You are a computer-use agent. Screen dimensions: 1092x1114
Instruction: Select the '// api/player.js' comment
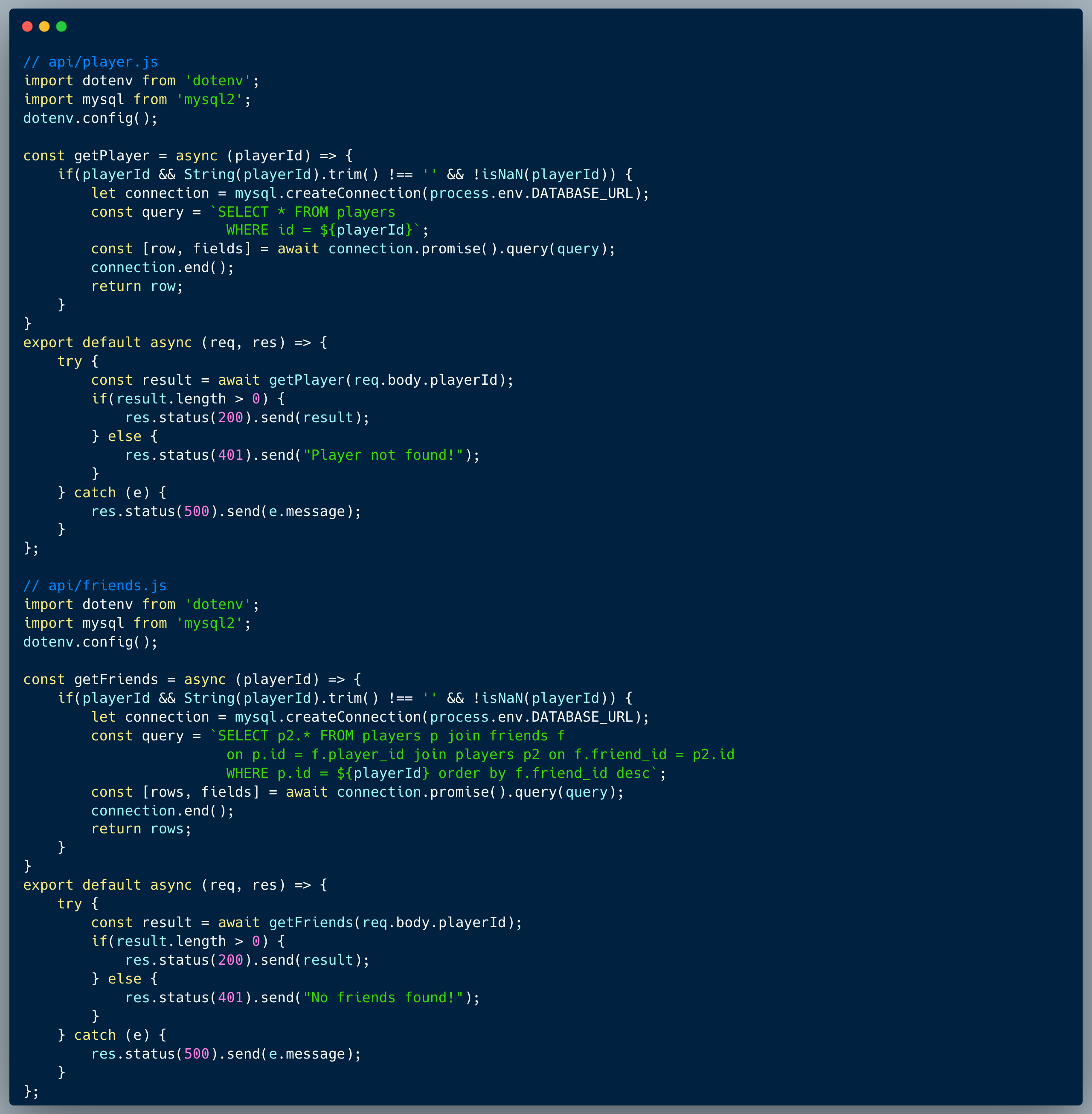tap(90, 62)
